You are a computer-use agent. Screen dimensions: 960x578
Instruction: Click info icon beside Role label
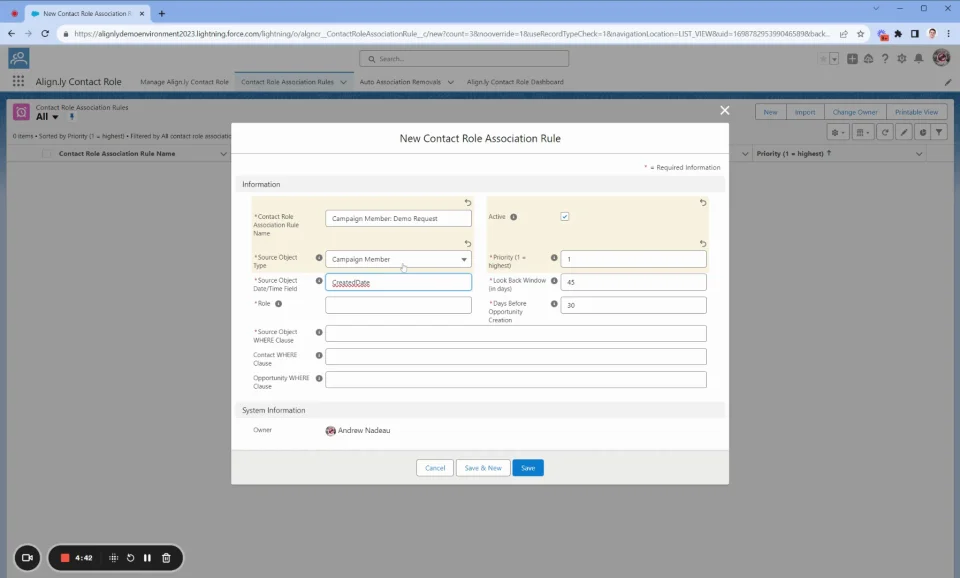[279, 304]
